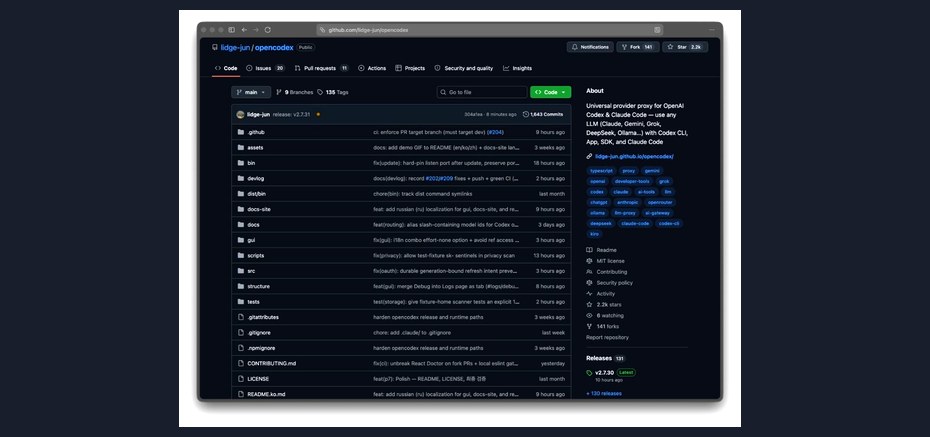Click the folder icon next to scripts
The height and width of the screenshot is (437, 930).
point(241,256)
